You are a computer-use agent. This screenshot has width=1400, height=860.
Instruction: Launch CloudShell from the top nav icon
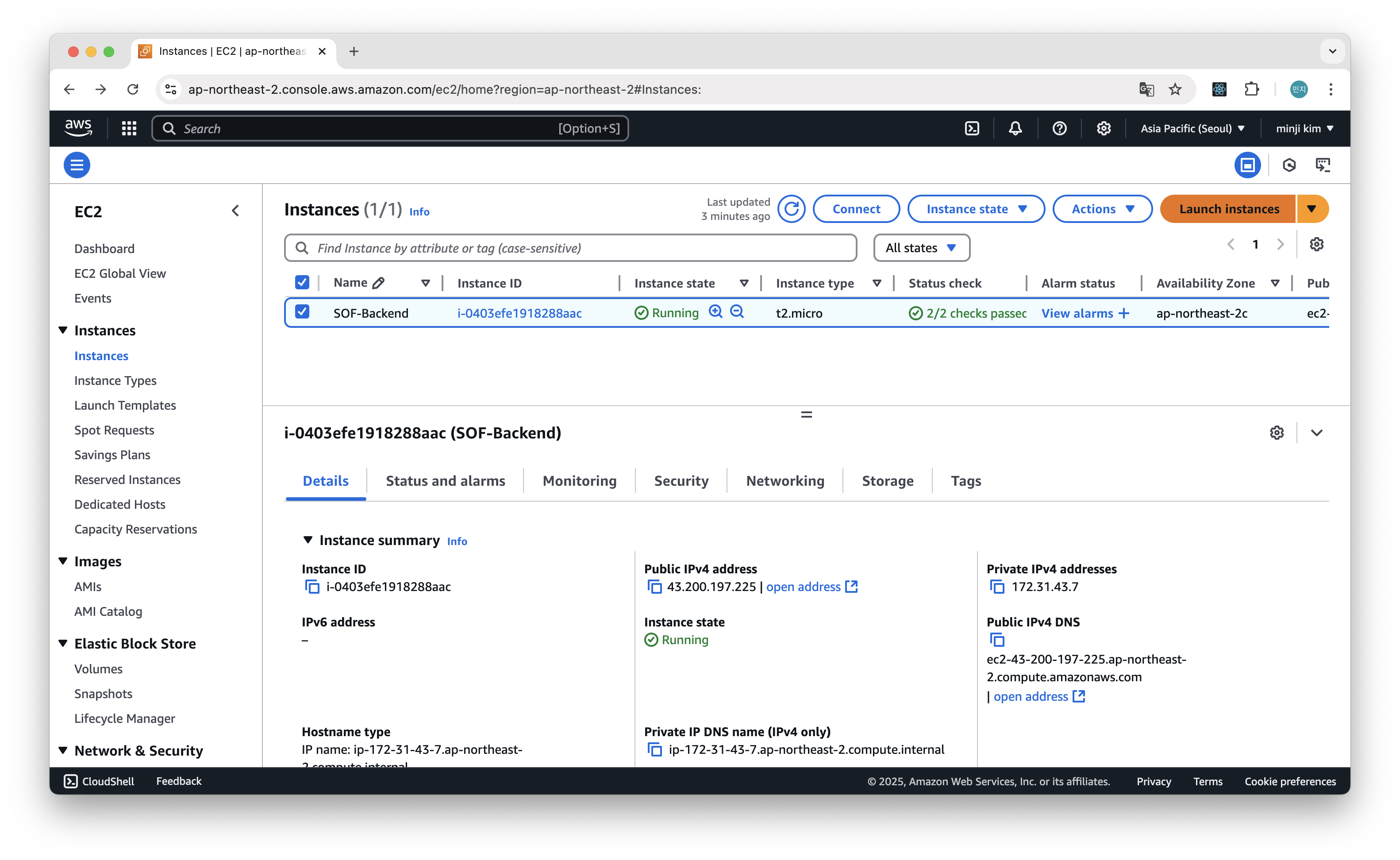click(972, 129)
